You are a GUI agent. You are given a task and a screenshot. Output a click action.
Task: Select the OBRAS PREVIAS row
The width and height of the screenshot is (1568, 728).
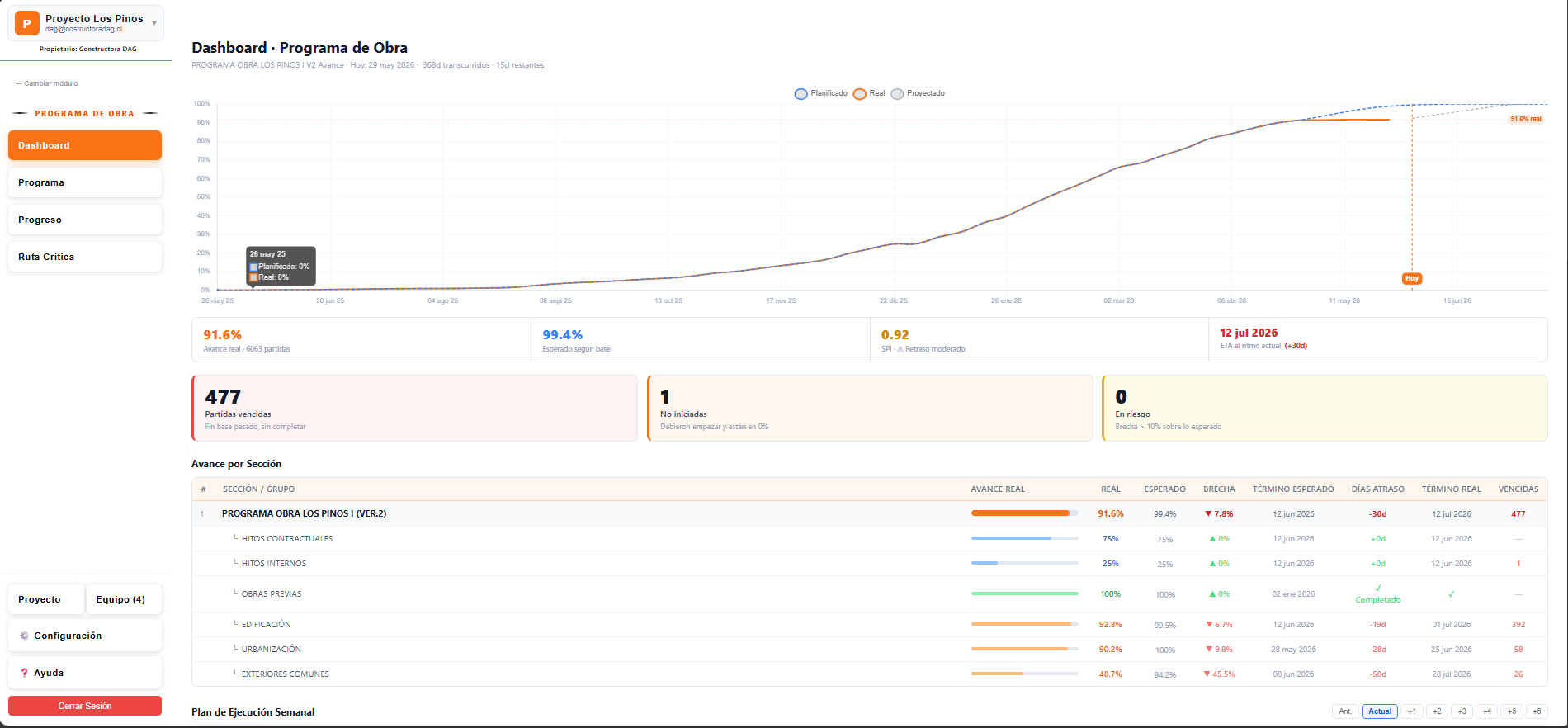click(x=870, y=593)
